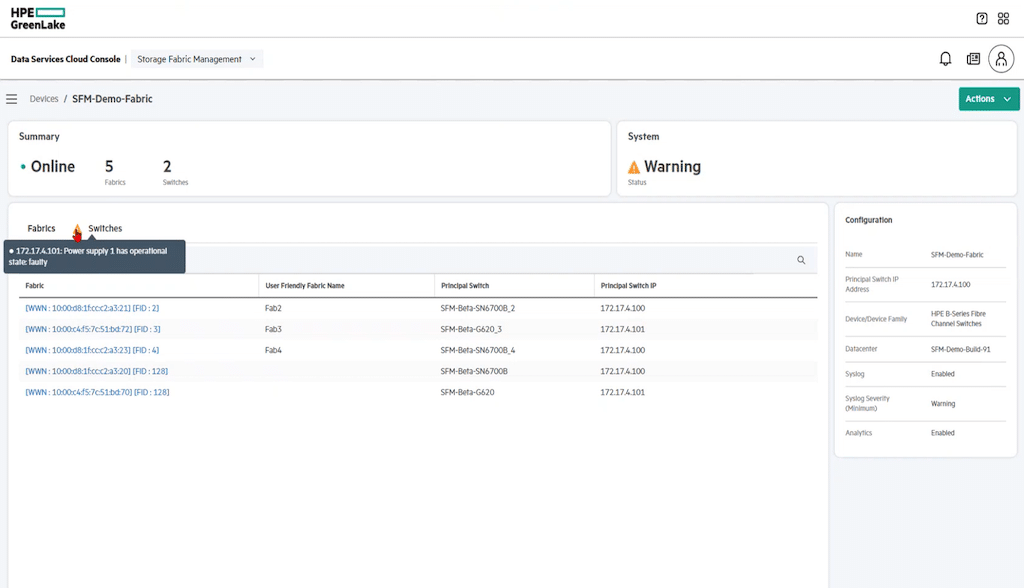The height and width of the screenshot is (588, 1024).
Task: Open the user profile avatar icon
Action: click(x=1001, y=59)
